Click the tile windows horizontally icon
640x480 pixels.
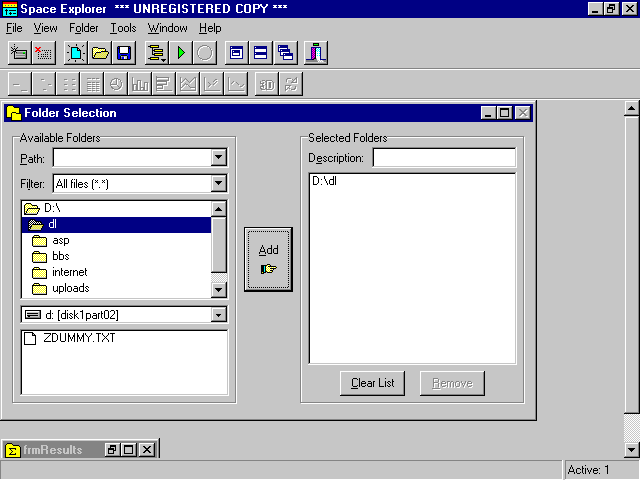(x=261, y=52)
